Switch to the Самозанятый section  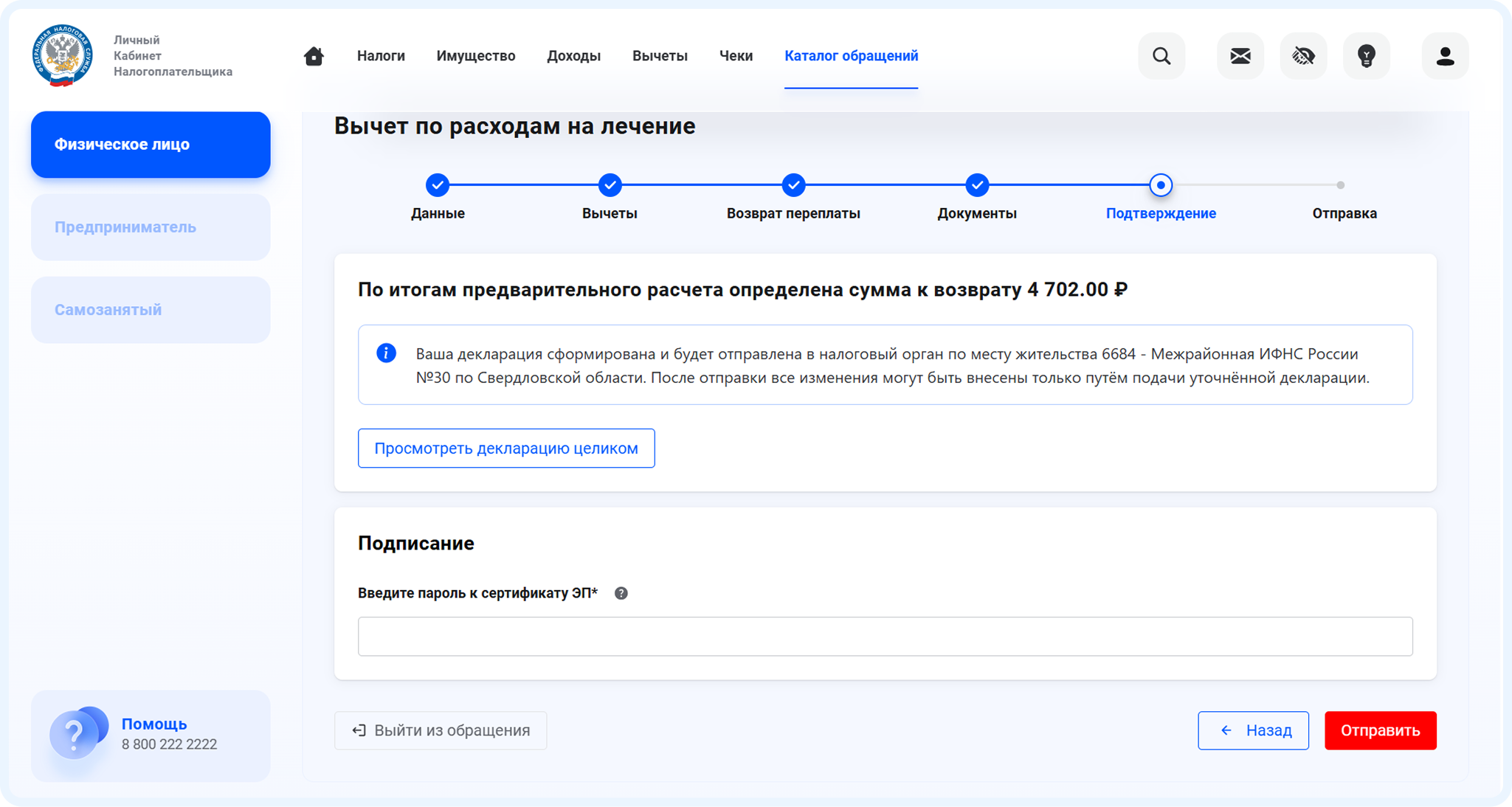tap(151, 310)
